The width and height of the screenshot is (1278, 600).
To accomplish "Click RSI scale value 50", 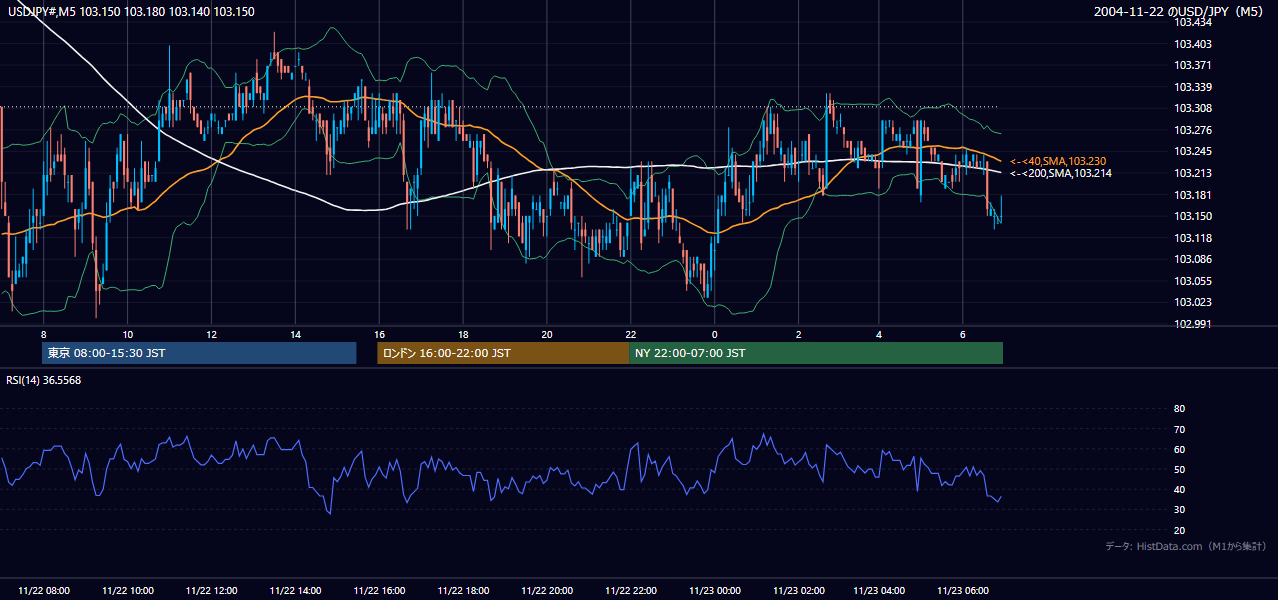I will tap(1179, 469).
